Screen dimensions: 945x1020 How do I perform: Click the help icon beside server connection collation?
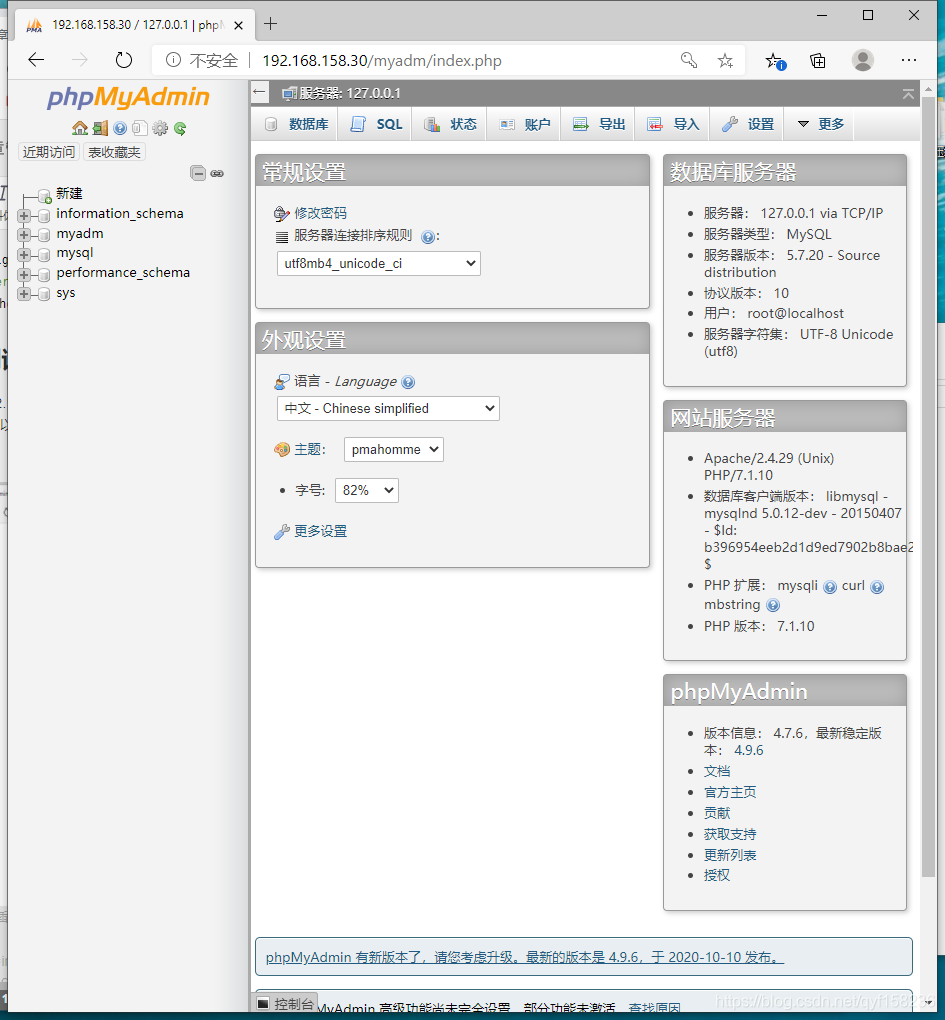tap(427, 237)
